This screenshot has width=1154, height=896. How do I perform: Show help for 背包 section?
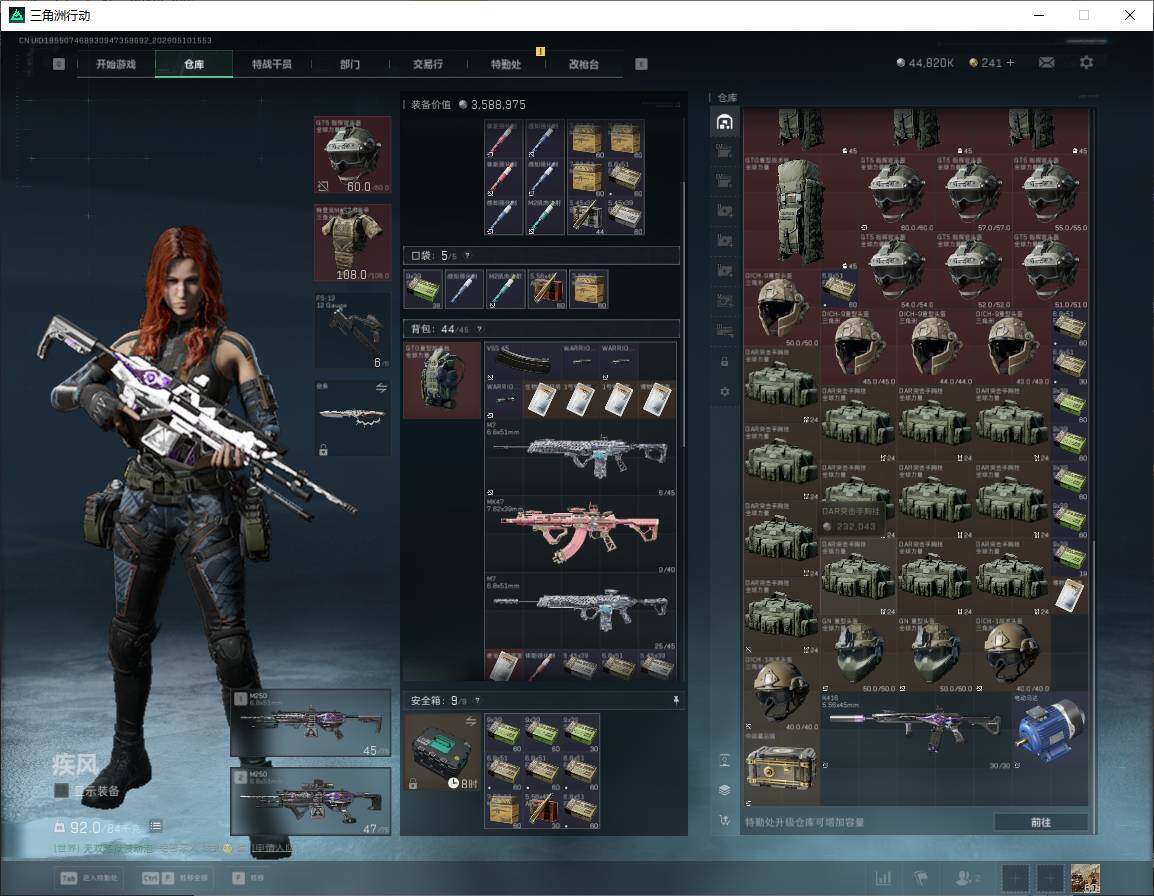[480, 329]
